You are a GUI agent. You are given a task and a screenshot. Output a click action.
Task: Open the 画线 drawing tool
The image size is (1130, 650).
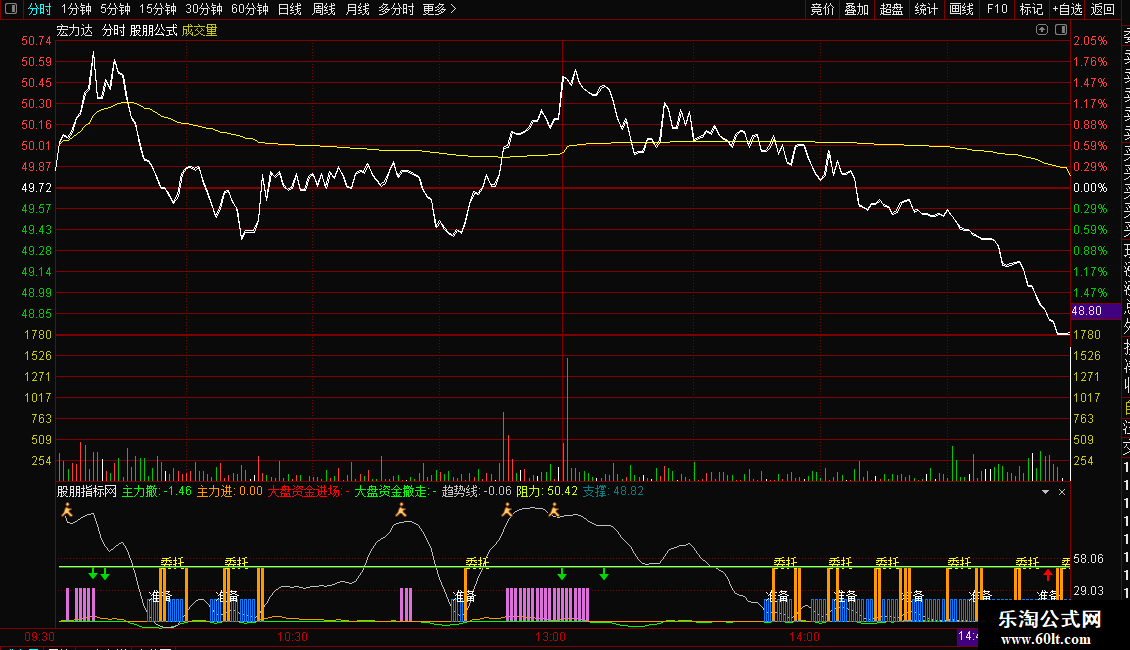(961, 9)
